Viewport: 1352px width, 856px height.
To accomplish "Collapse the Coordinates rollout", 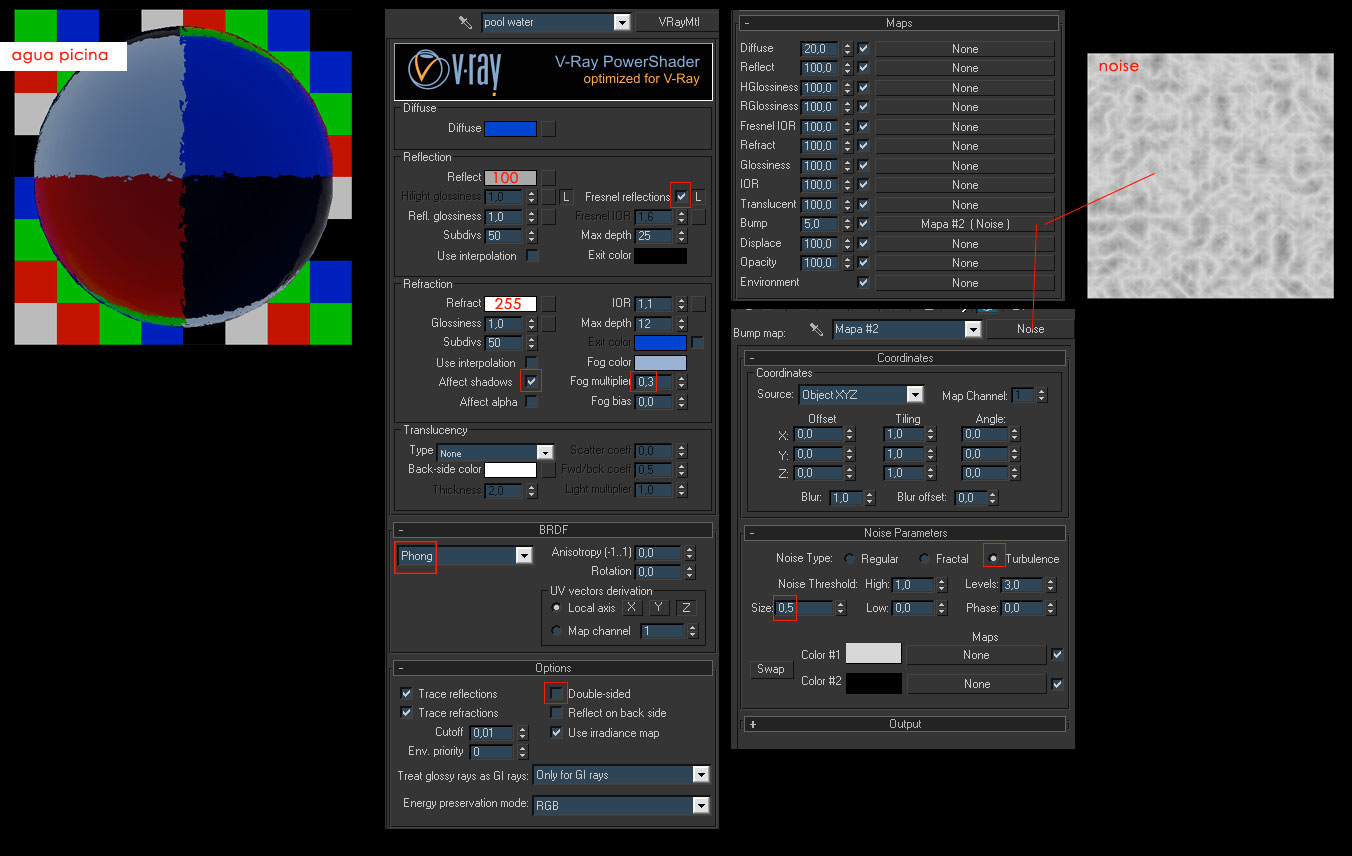I will click(905, 358).
